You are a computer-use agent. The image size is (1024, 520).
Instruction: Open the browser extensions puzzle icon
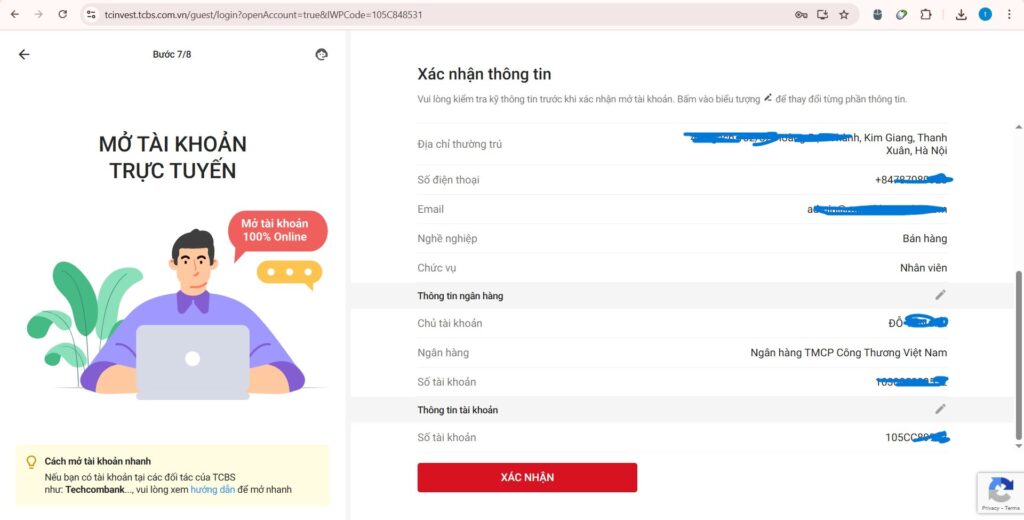point(925,14)
